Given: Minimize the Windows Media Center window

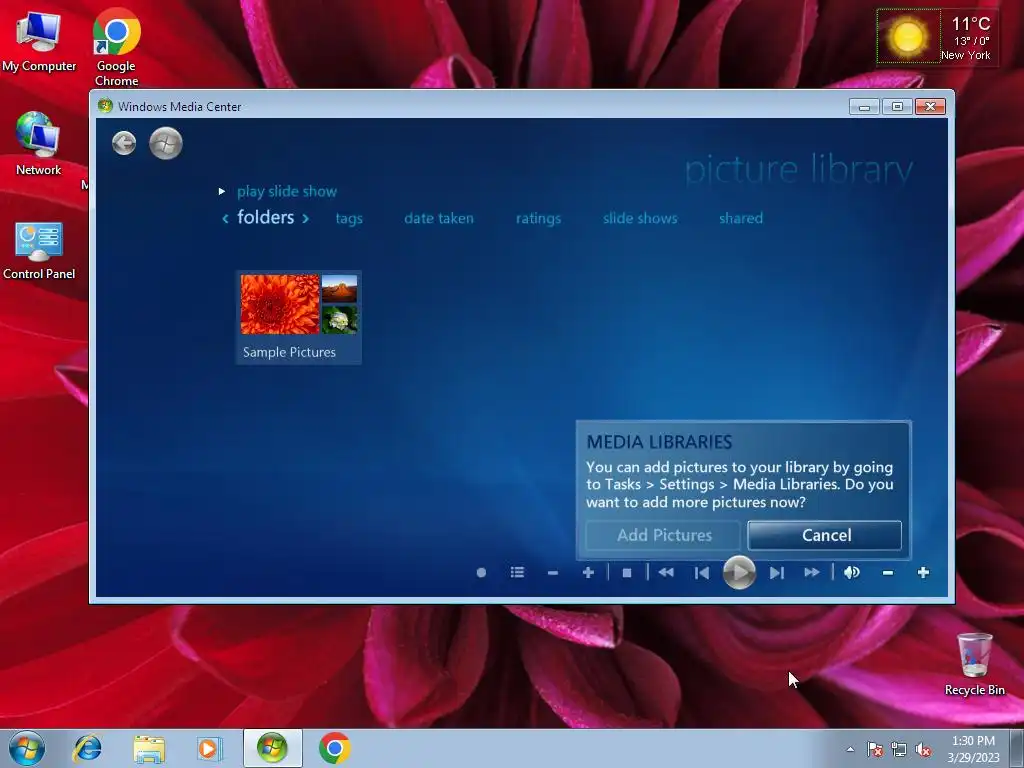Looking at the screenshot, I should [x=864, y=106].
